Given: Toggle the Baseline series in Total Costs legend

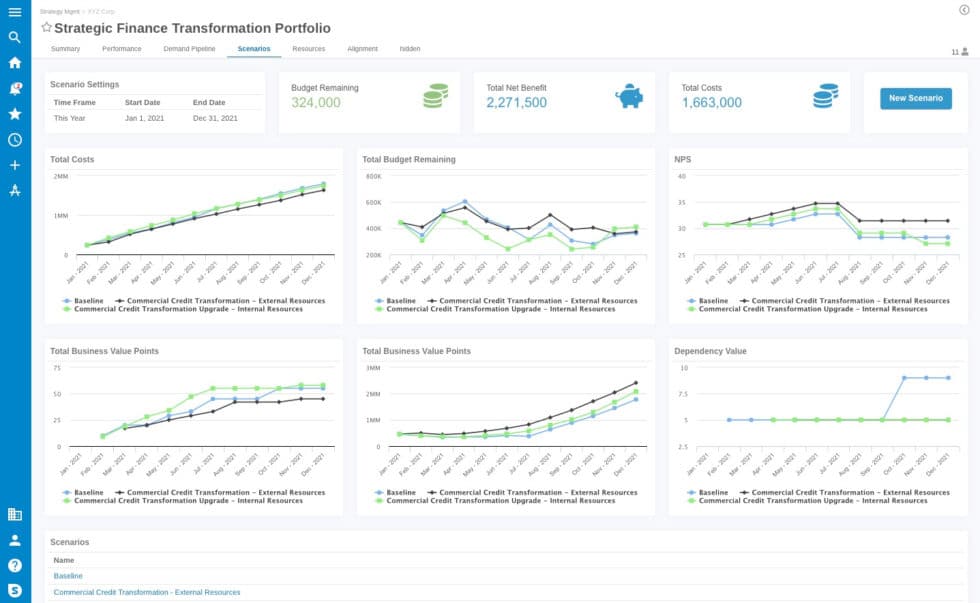Looking at the screenshot, I should coord(82,298).
